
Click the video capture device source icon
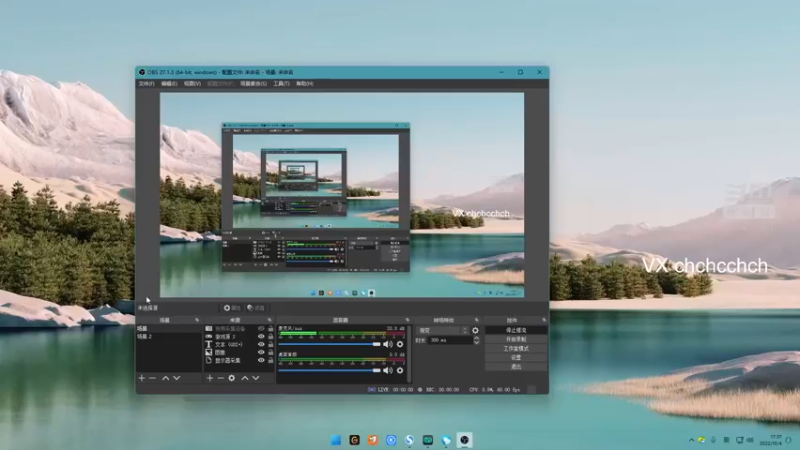pyautogui.click(x=209, y=329)
